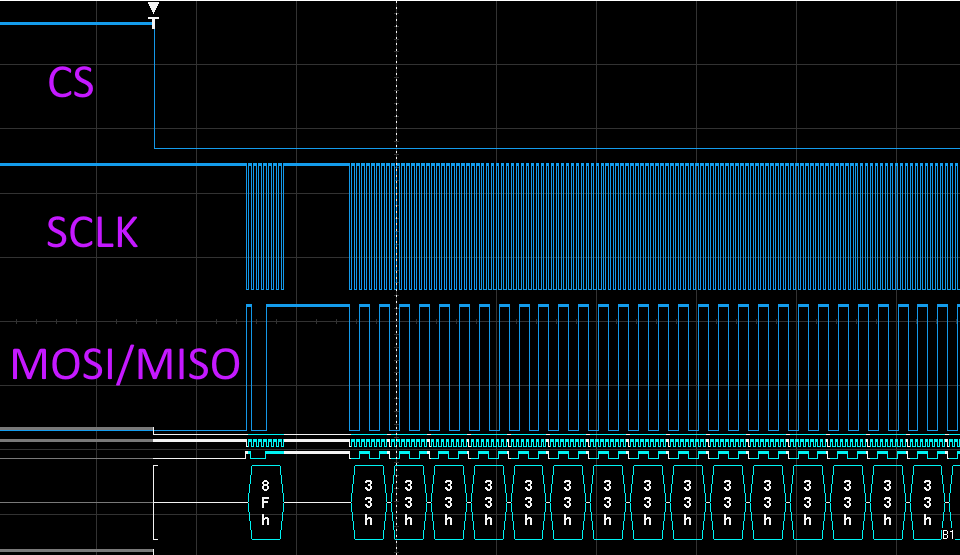960x555 pixels.
Task: Click the B1 bus label
Action: pos(950,535)
